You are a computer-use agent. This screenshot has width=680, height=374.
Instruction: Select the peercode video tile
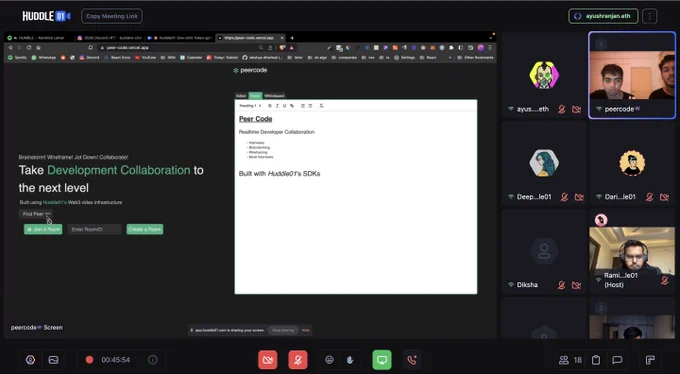632,75
